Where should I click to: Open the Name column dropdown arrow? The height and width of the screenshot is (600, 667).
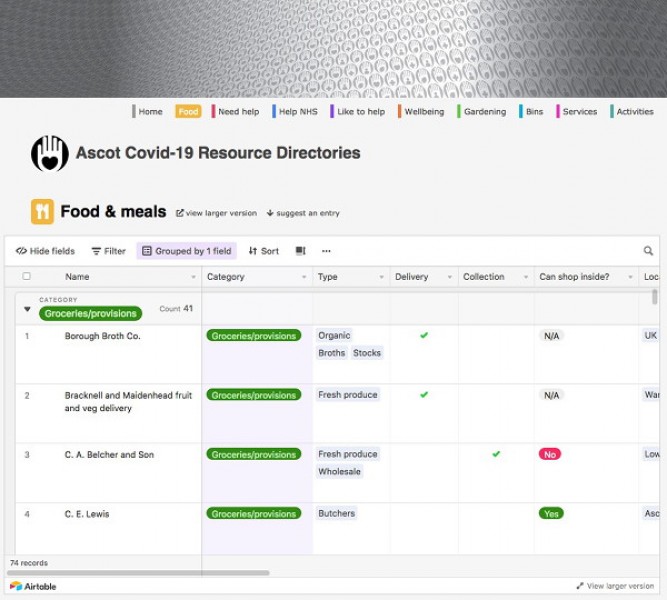[193, 277]
